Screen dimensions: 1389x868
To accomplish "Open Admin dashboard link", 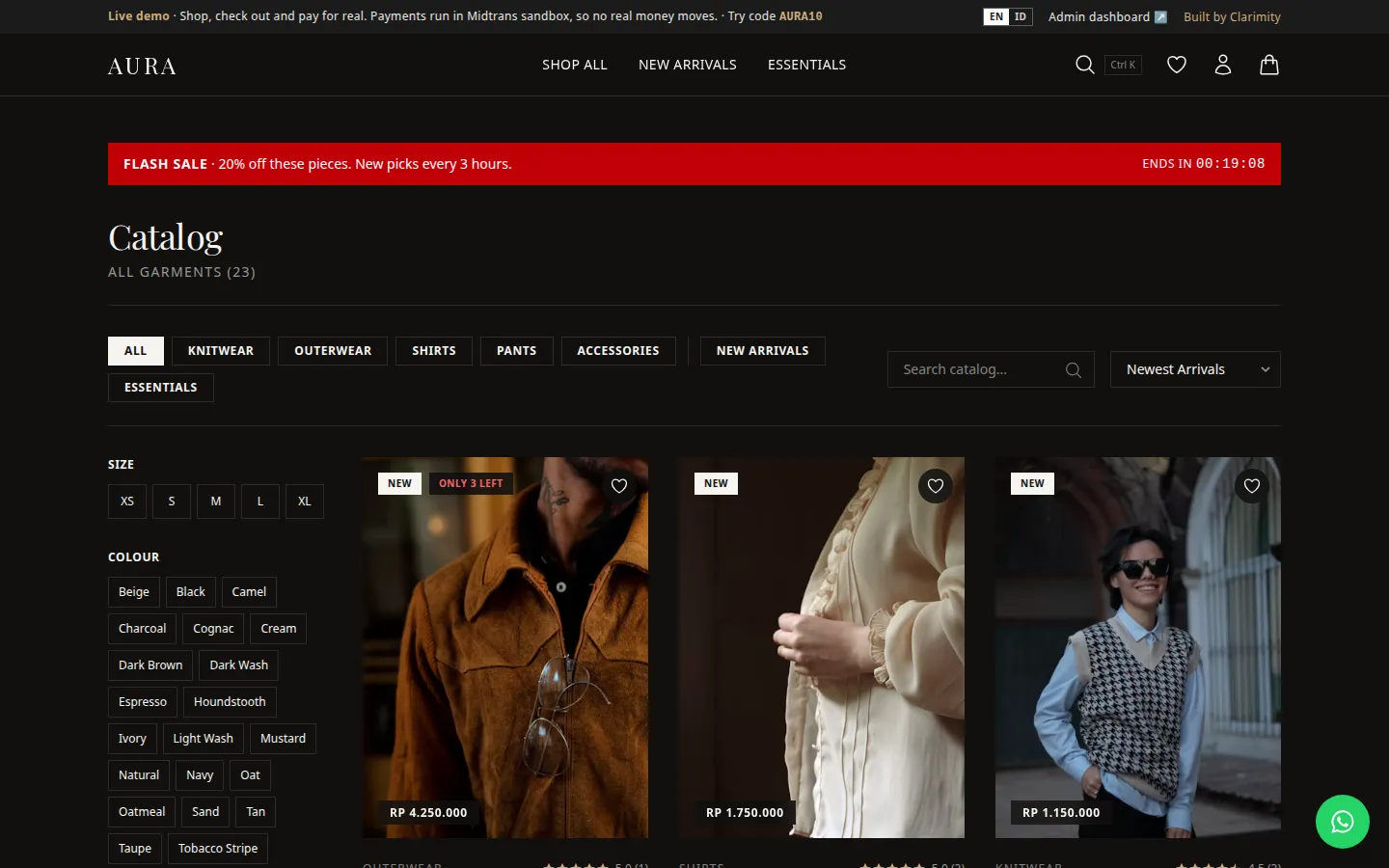I will point(1107,16).
